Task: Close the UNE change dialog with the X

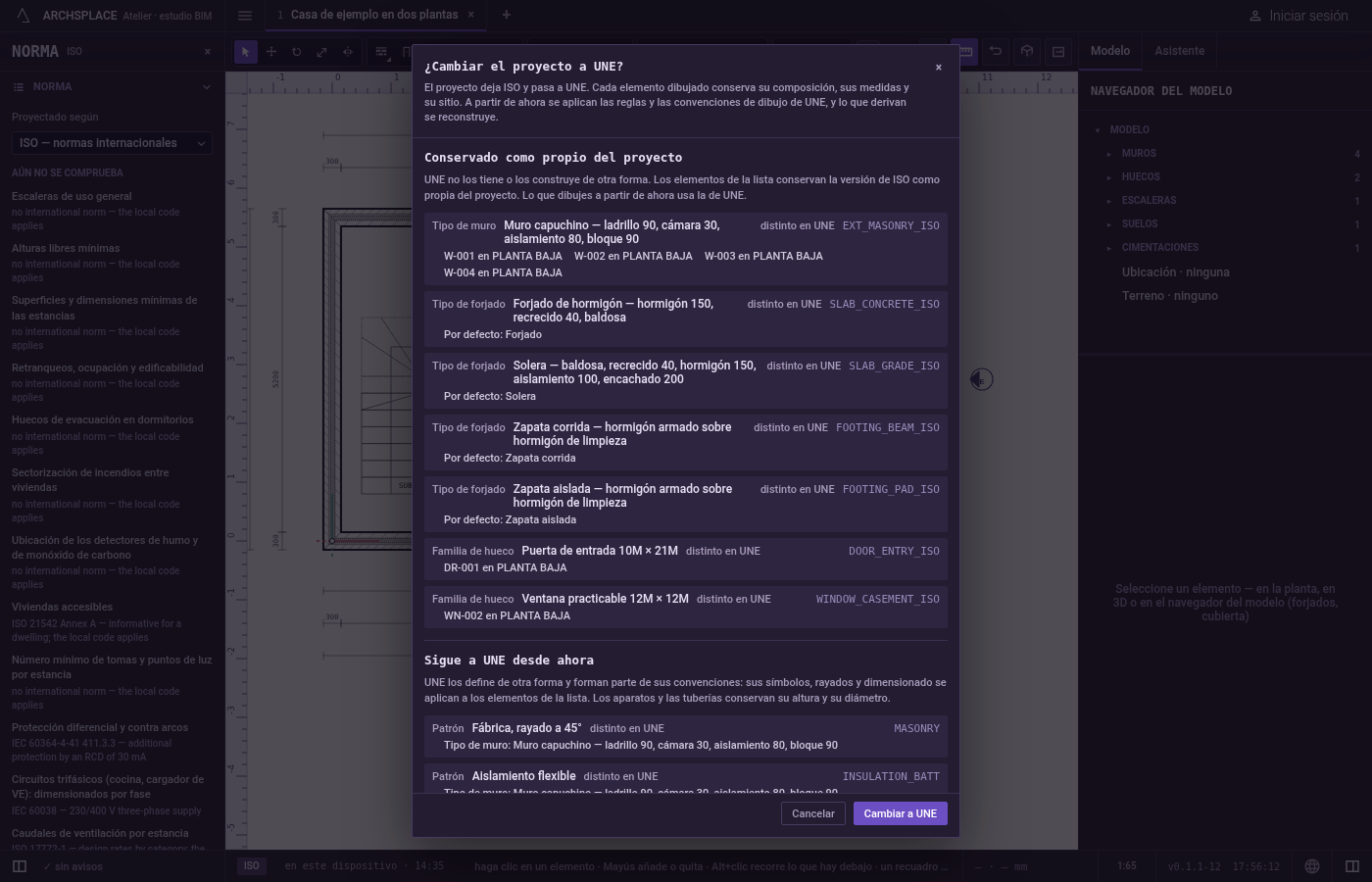Action: (x=939, y=68)
